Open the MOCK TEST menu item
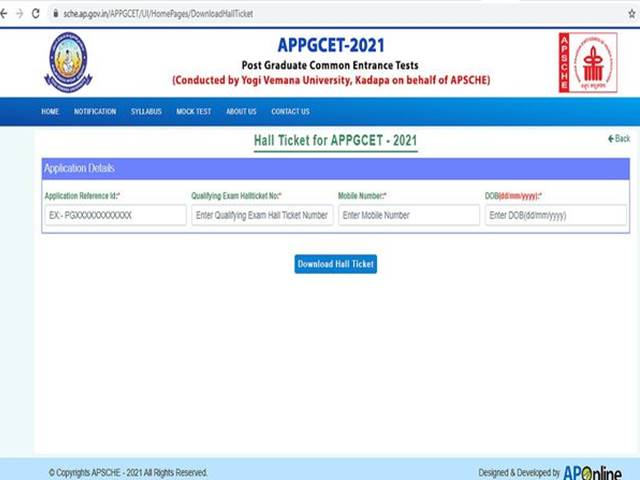The height and width of the screenshot is (480, 640). [194, 111]
